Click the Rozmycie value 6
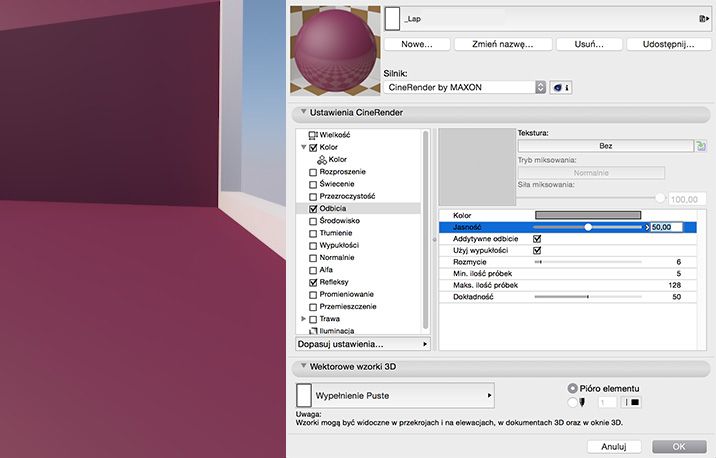This screenshot has height=458, width=716. tap(679, 262)
